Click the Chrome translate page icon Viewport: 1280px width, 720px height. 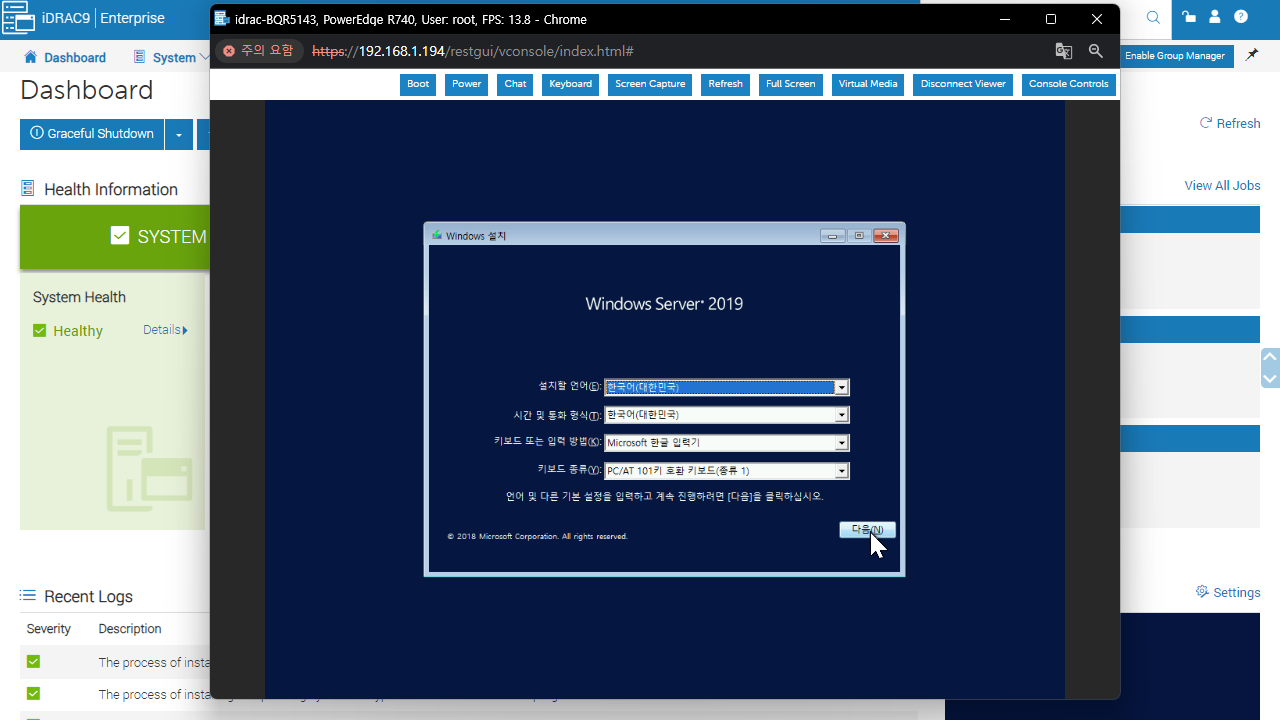[1063, 51]
